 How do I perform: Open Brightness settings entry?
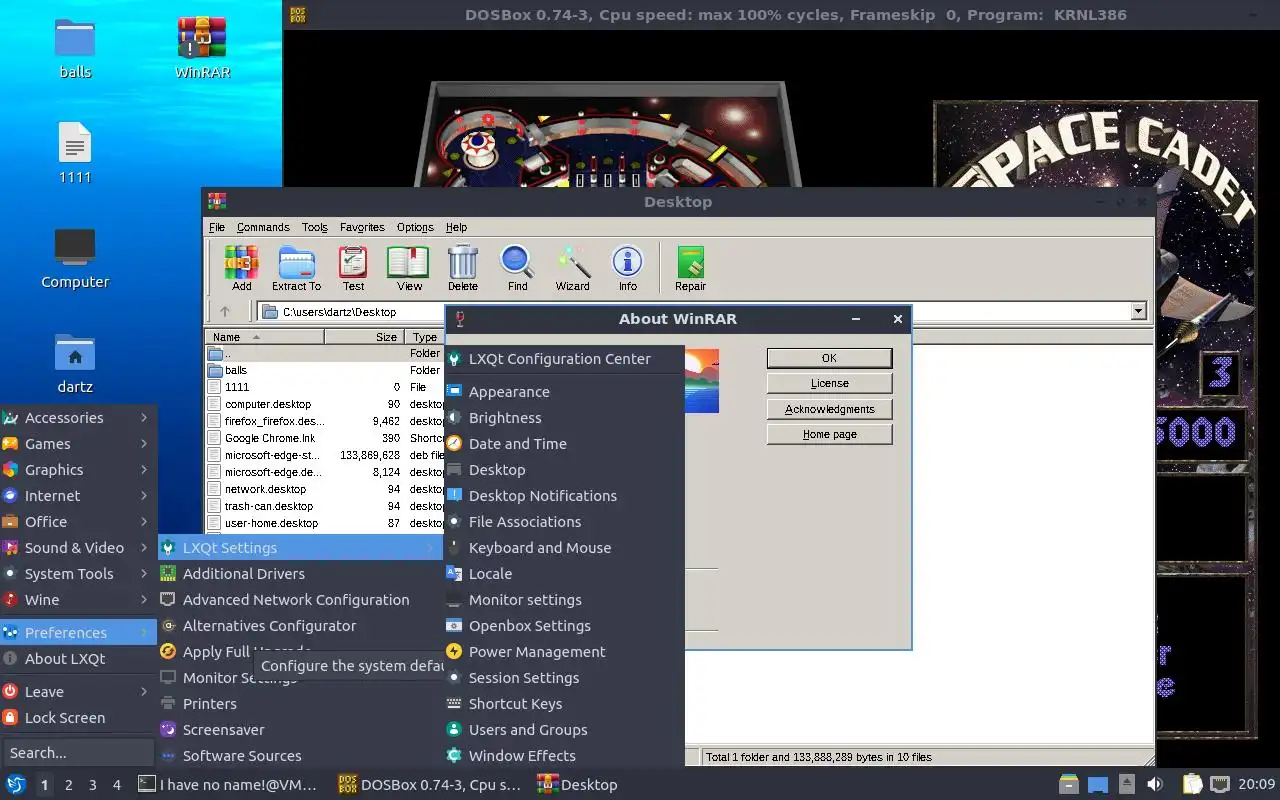point(564,418)
